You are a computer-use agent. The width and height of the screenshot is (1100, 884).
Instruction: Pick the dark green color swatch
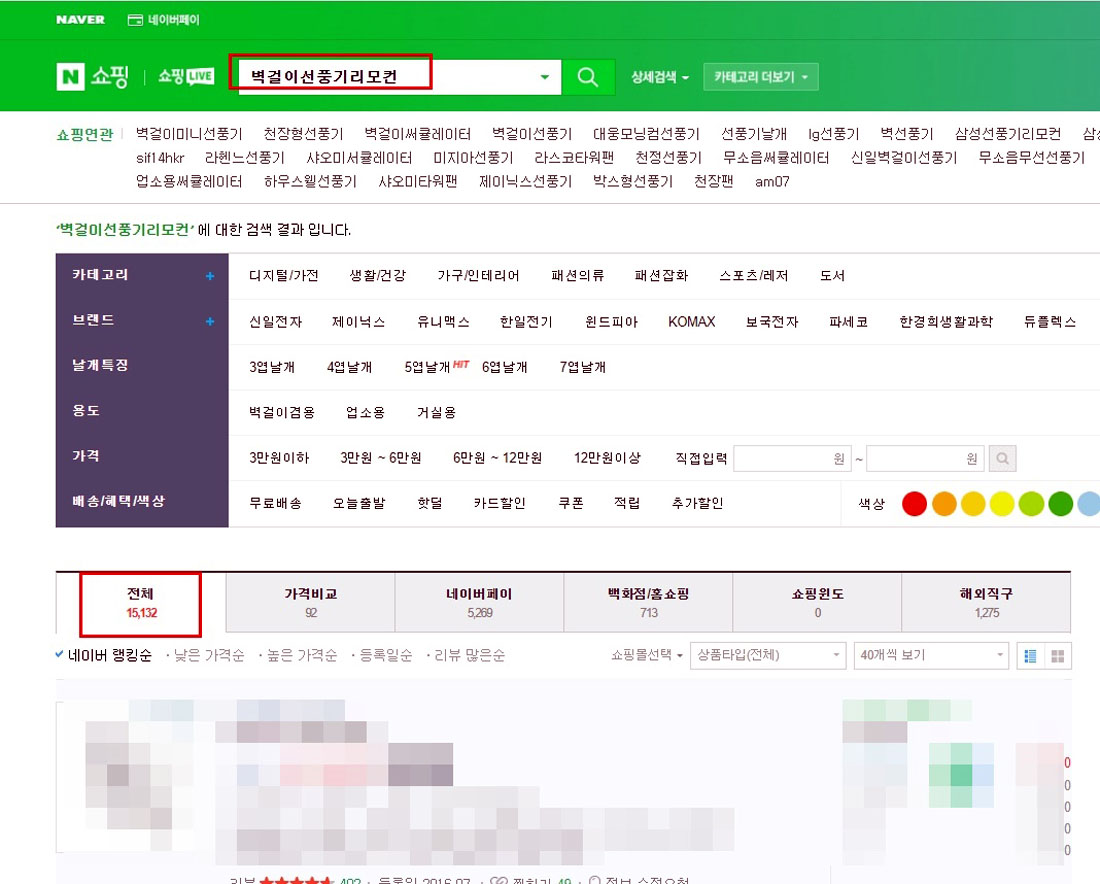point(1061,504)
